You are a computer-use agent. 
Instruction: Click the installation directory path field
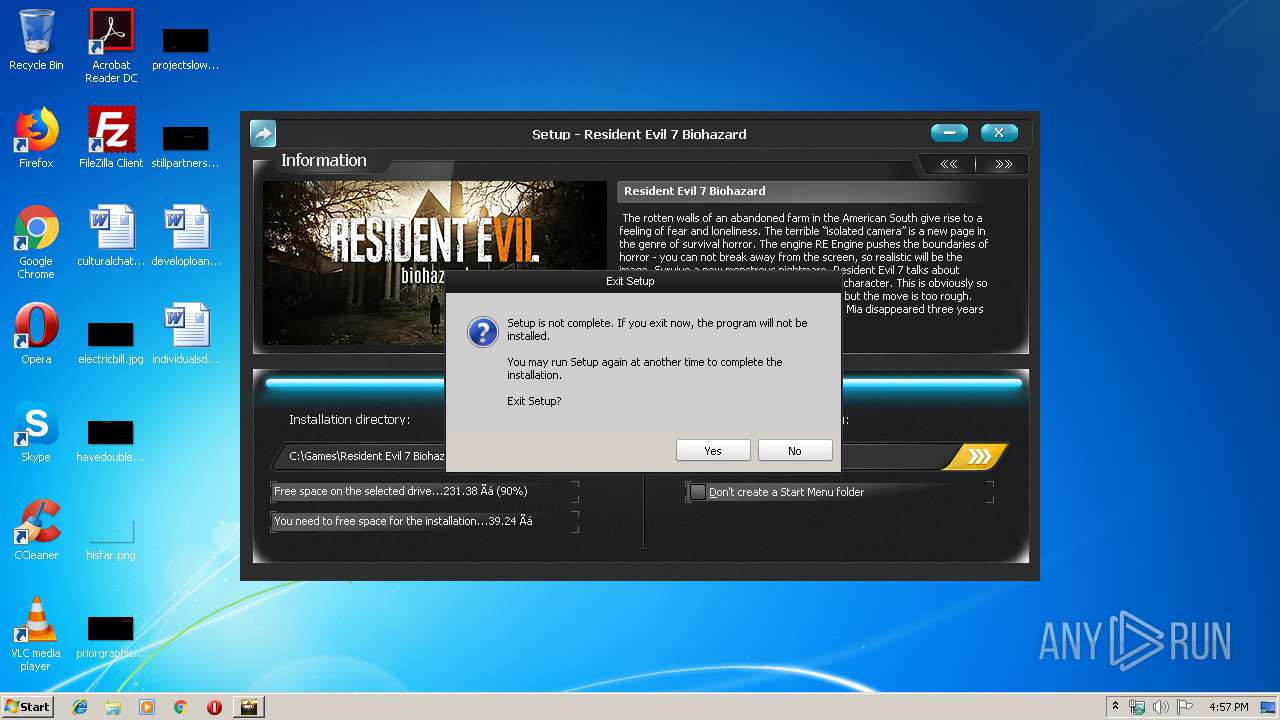click(360, 456)
